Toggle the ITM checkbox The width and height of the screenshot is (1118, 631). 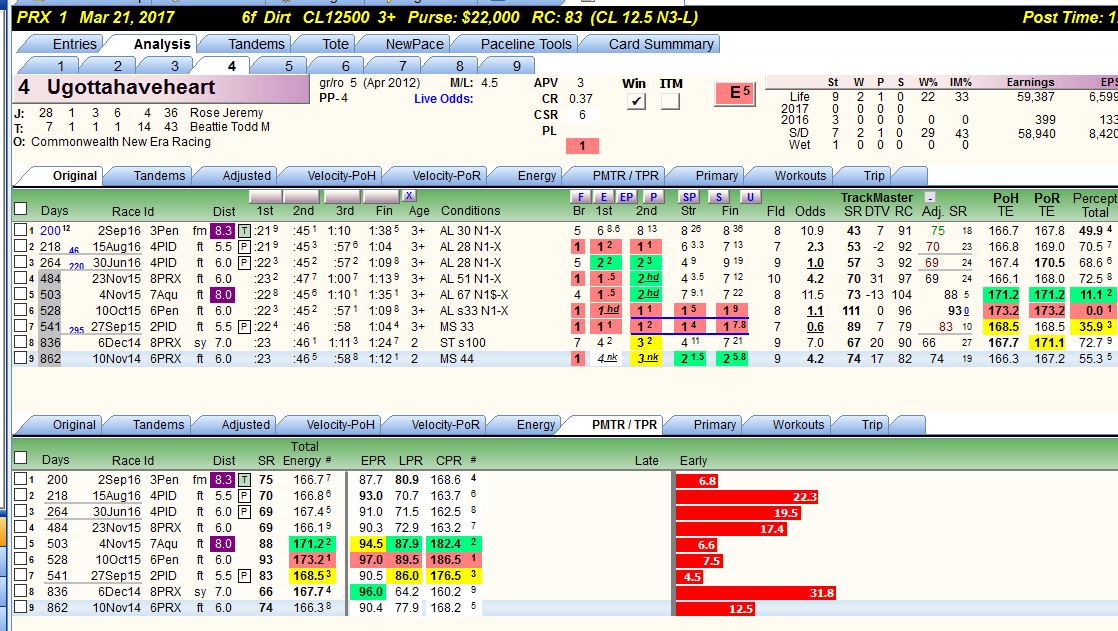click(670, 102)
